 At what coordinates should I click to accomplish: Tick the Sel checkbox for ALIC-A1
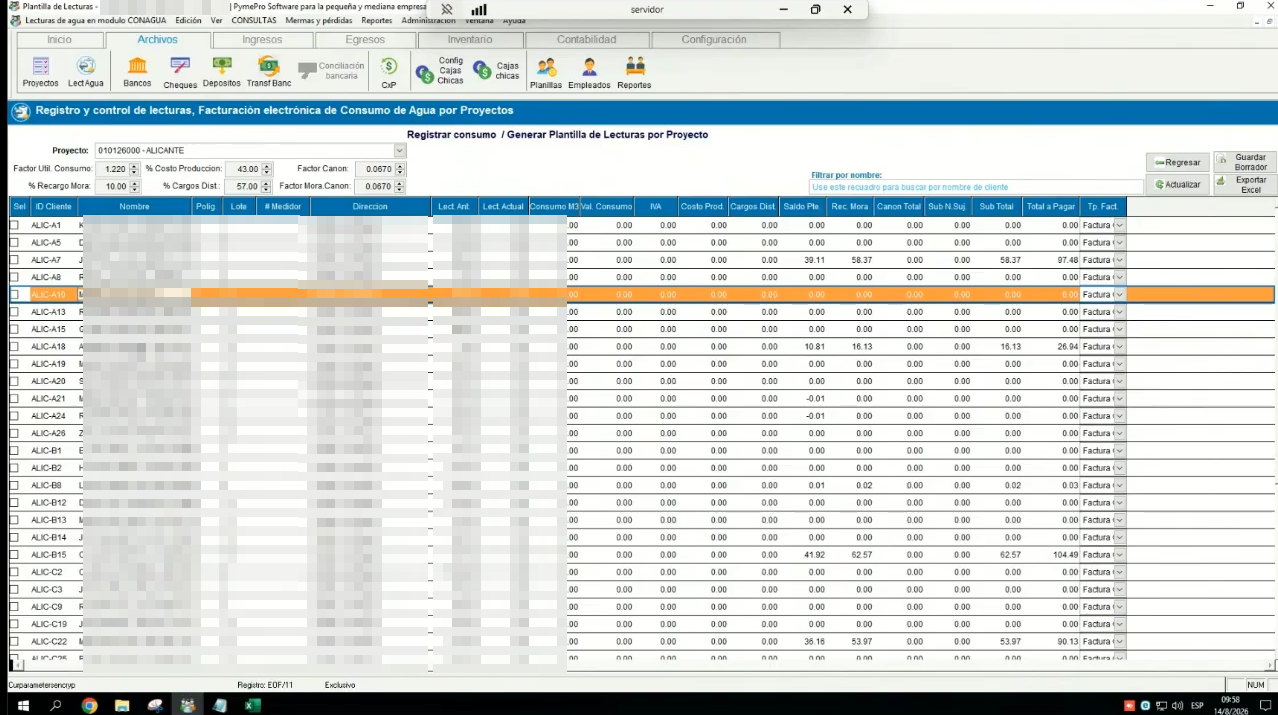15,225
